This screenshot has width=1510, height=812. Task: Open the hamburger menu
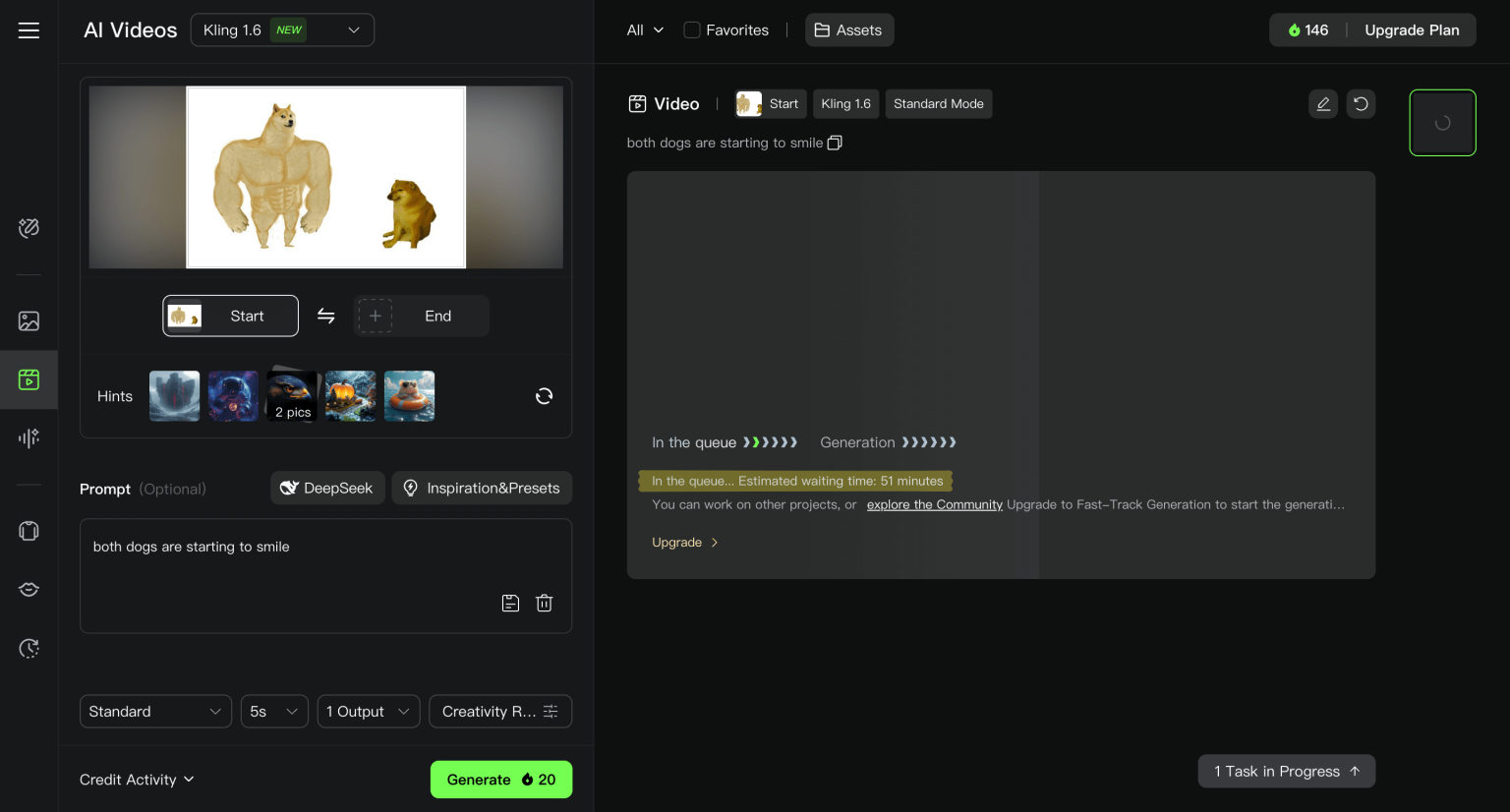click(29, 30)
